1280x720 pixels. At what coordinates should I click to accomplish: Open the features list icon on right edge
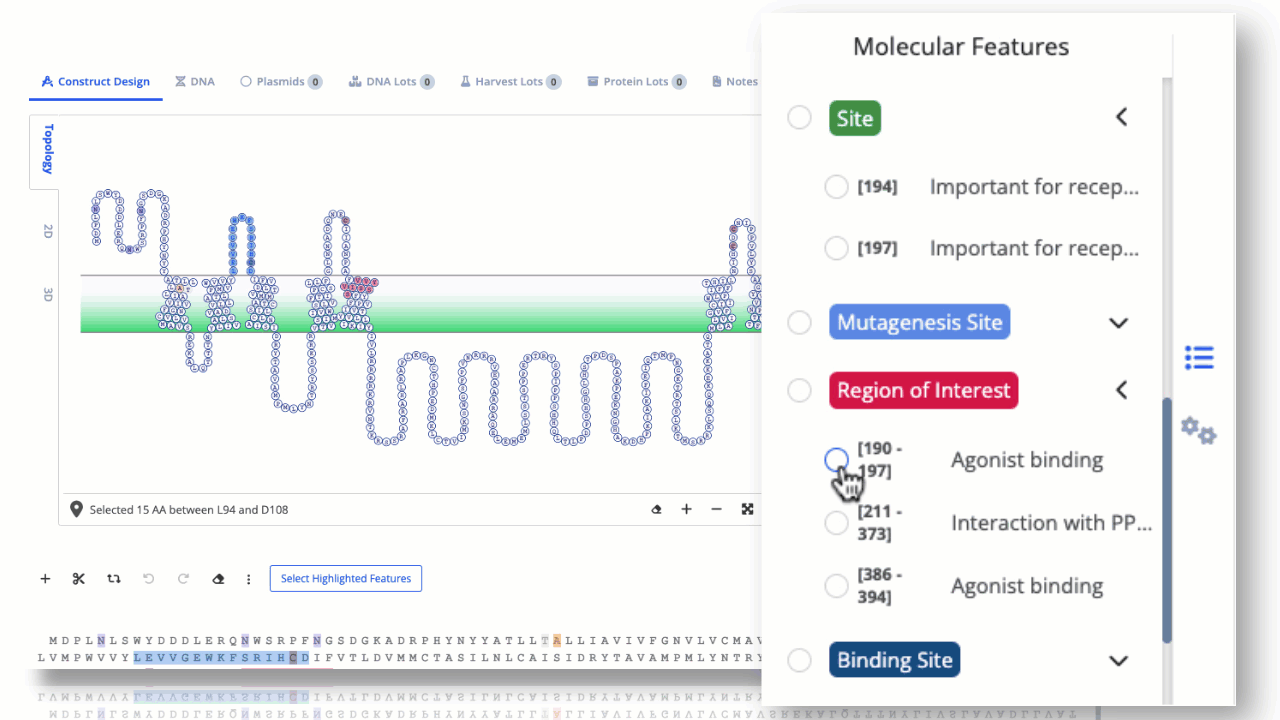coord(1198,357)
